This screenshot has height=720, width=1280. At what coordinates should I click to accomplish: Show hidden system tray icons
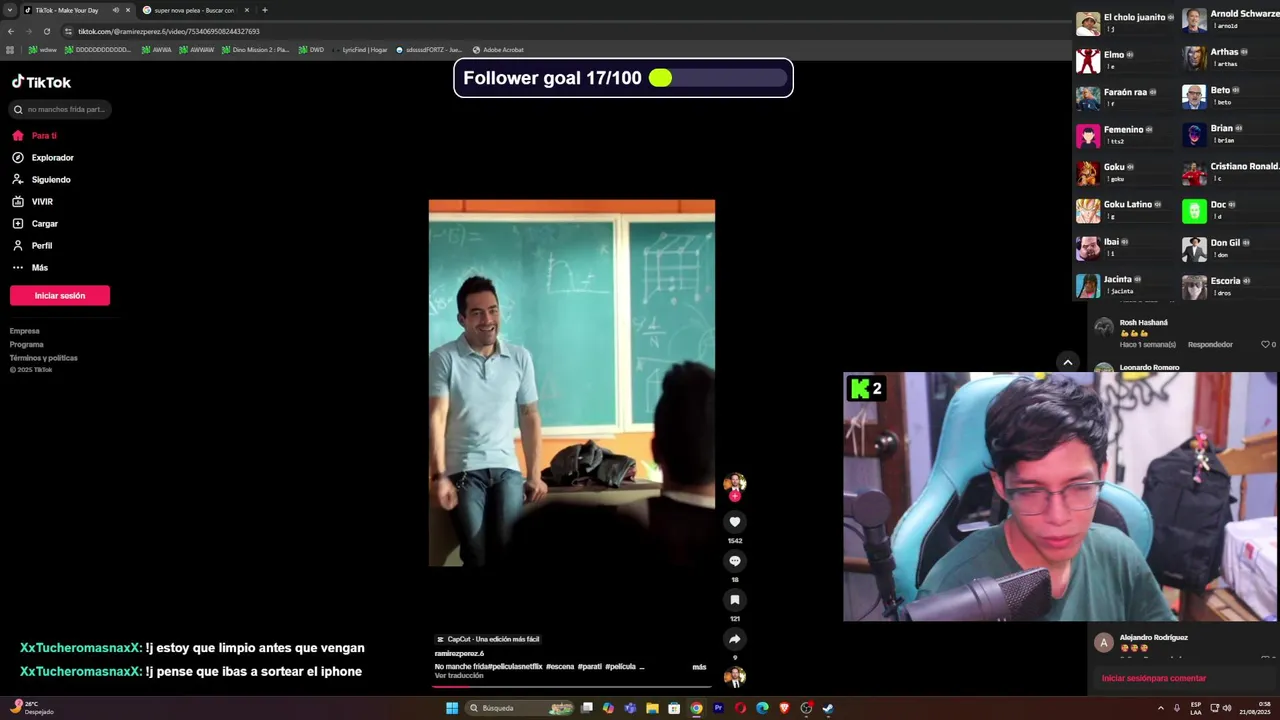click(x=1161, y=708)
